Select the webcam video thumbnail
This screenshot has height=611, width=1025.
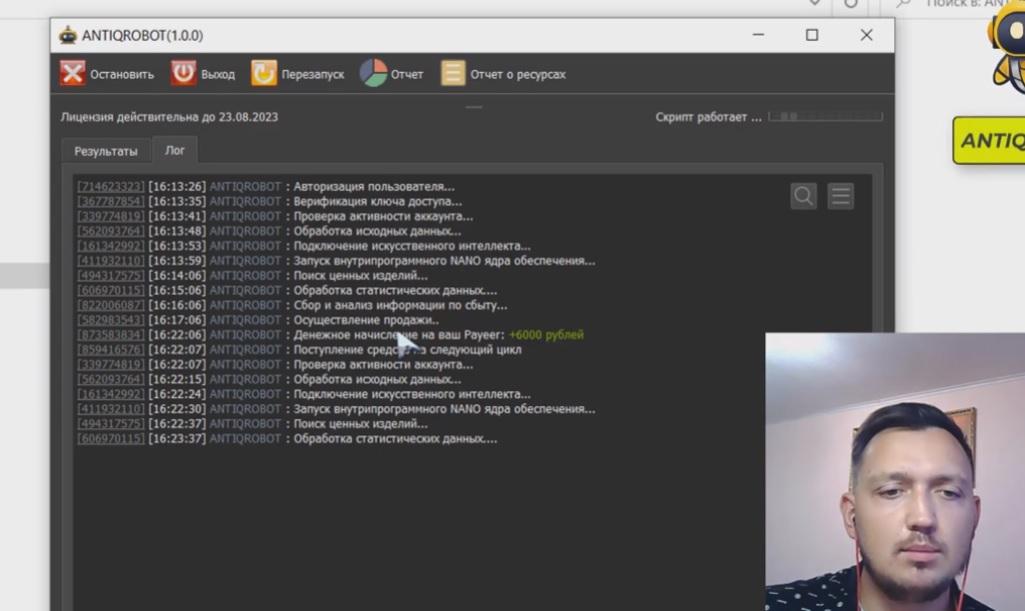point(895,472)
